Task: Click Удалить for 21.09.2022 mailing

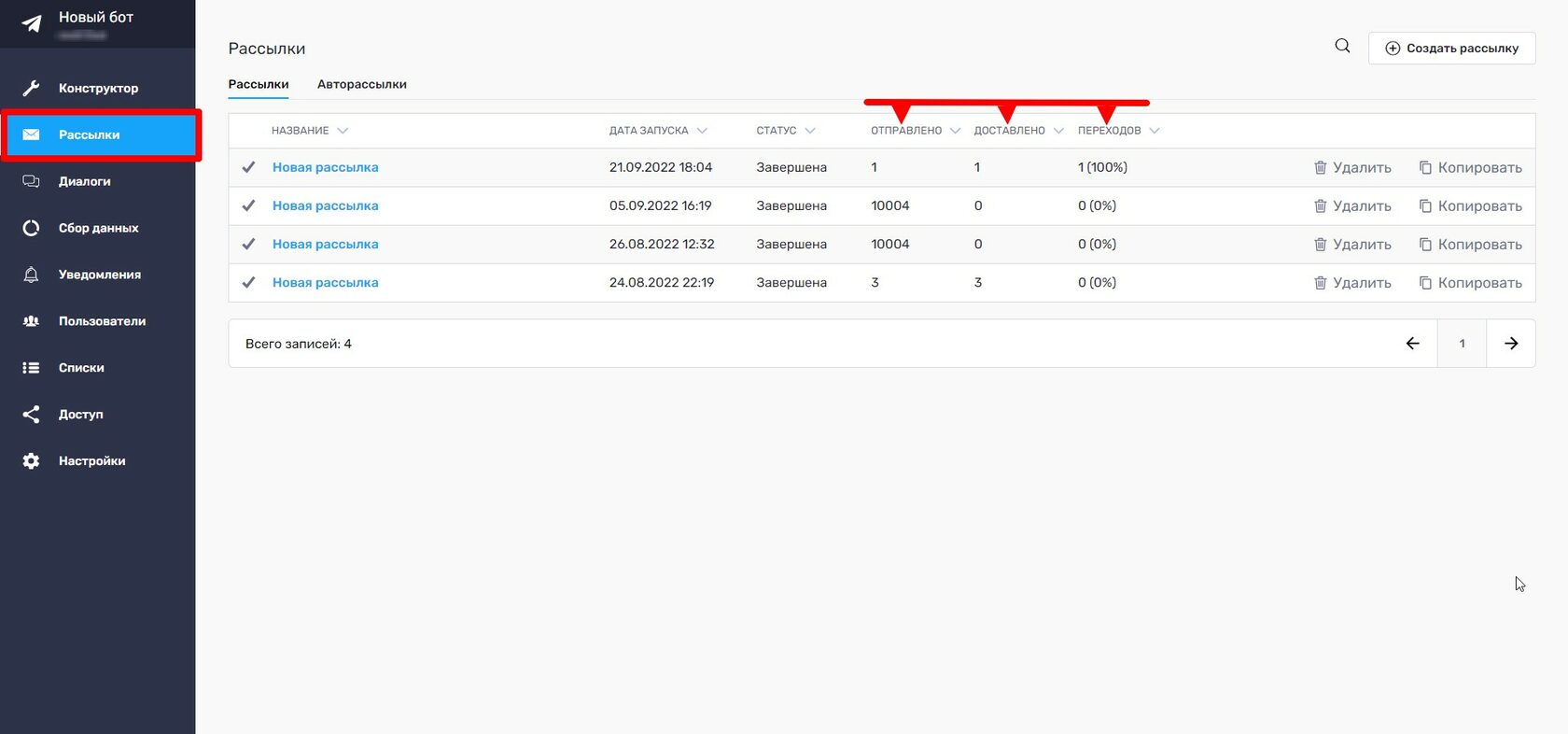Action: pyautogui.click(x=1352, y=167)
